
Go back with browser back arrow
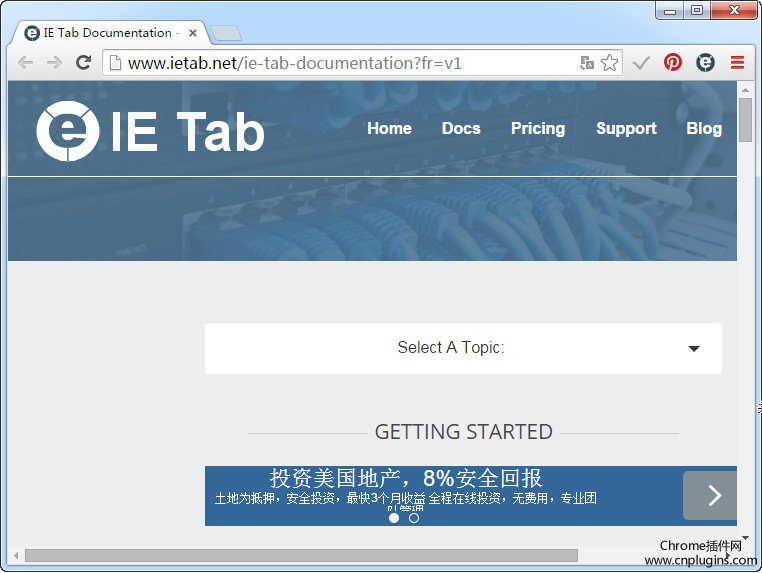tap(25, 63)
